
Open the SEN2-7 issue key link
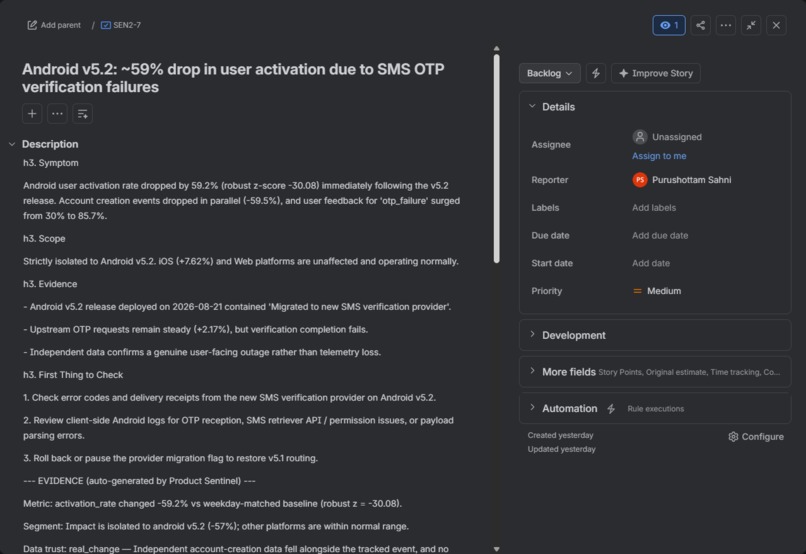126,25
